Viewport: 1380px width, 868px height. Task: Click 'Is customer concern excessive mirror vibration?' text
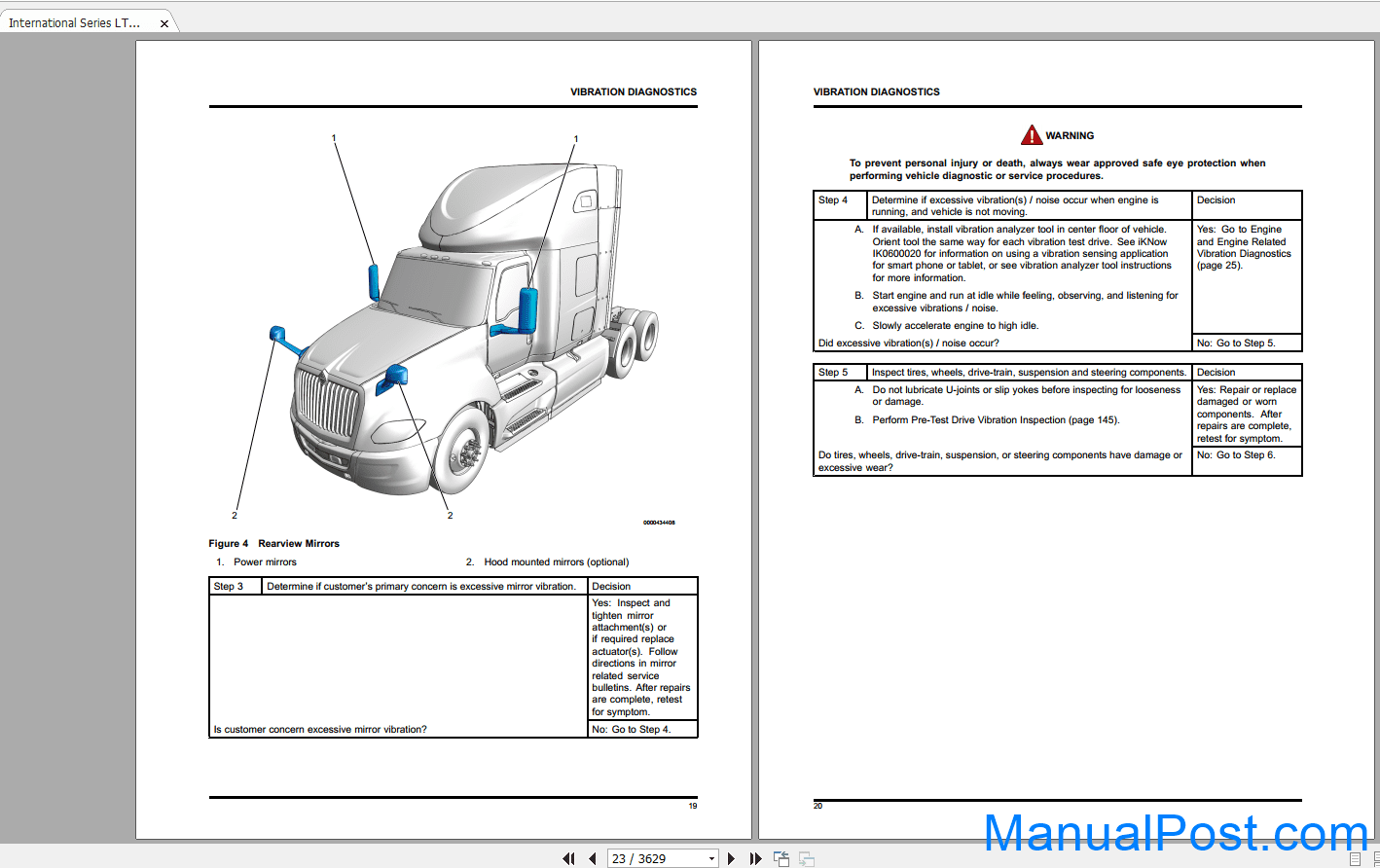pos(320,729)
